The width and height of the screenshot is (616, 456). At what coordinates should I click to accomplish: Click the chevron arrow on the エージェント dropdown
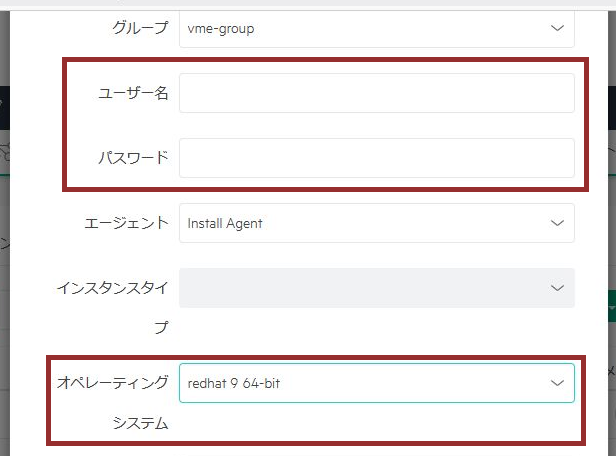557,223
